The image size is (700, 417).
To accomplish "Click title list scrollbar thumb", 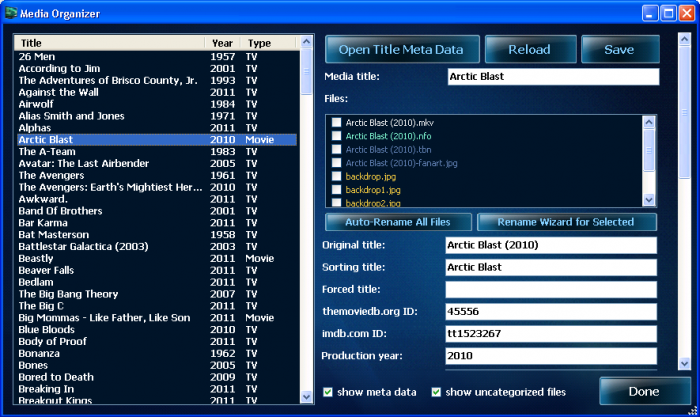I will pyautogui.click(x=306, y=71).
